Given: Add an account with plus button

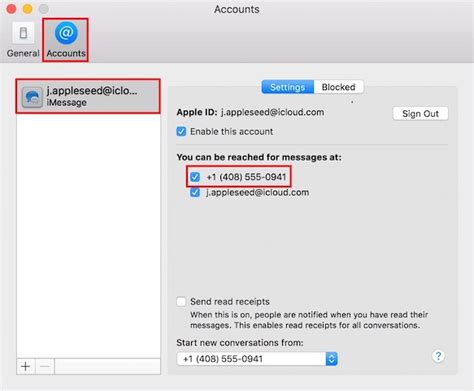Looking at the screenshot, I should [26, 366].
